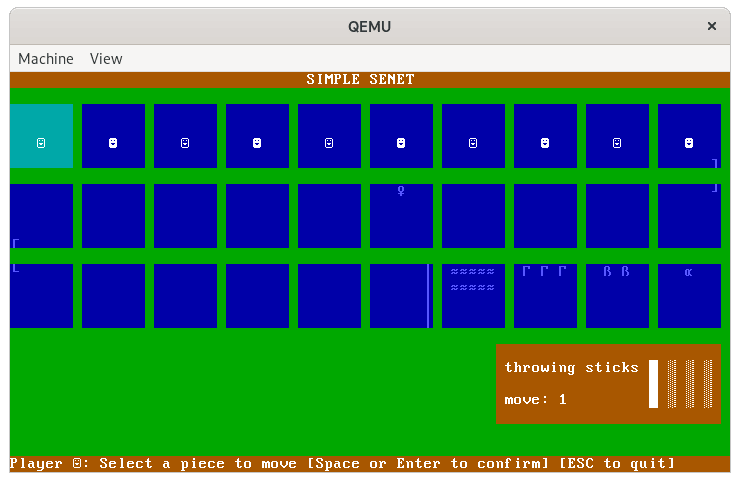
Task: Click the SIMPLE SENET title banner
Action: click(x=360, y=80)
